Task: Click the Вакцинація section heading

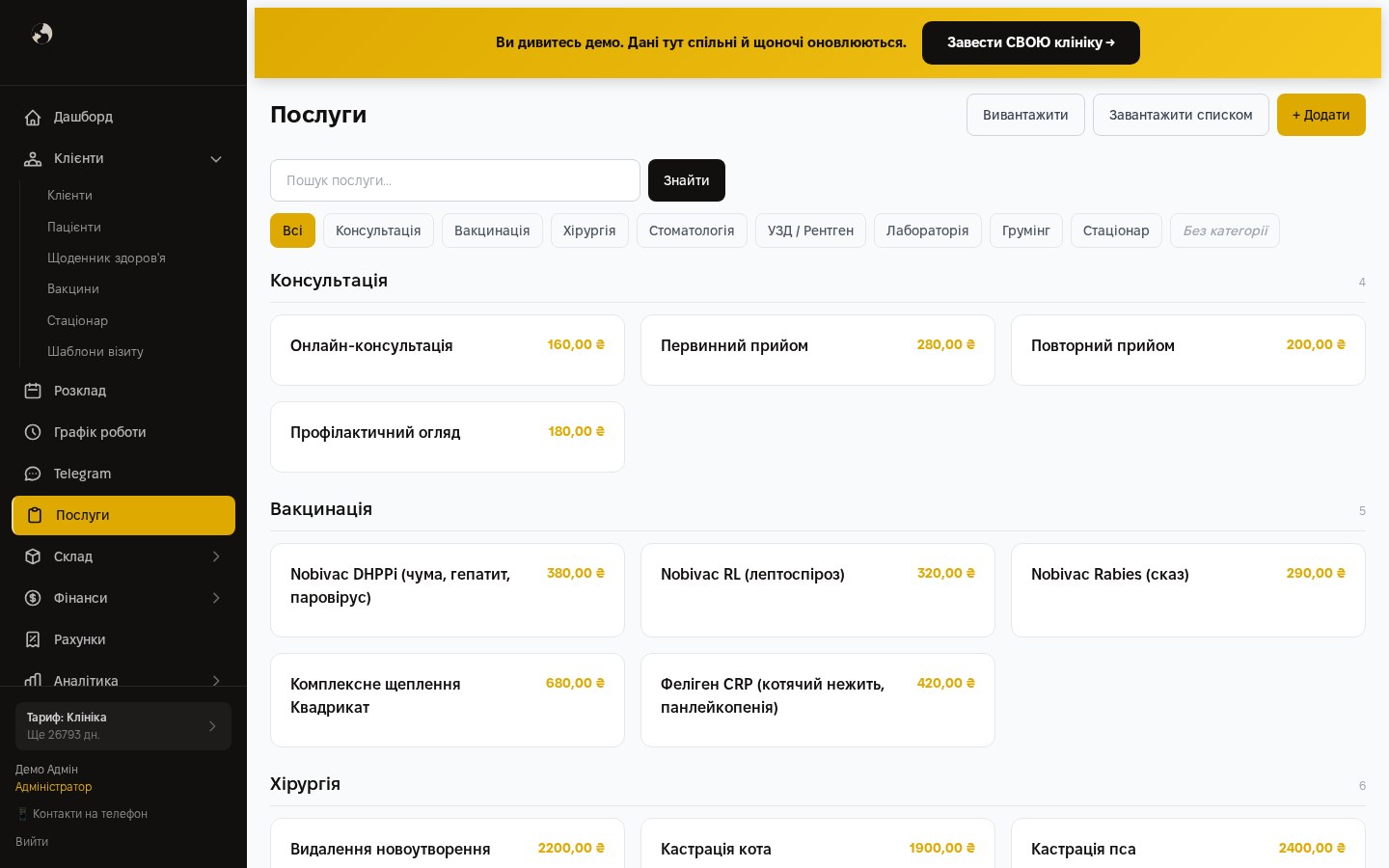Action: (321, 509)
